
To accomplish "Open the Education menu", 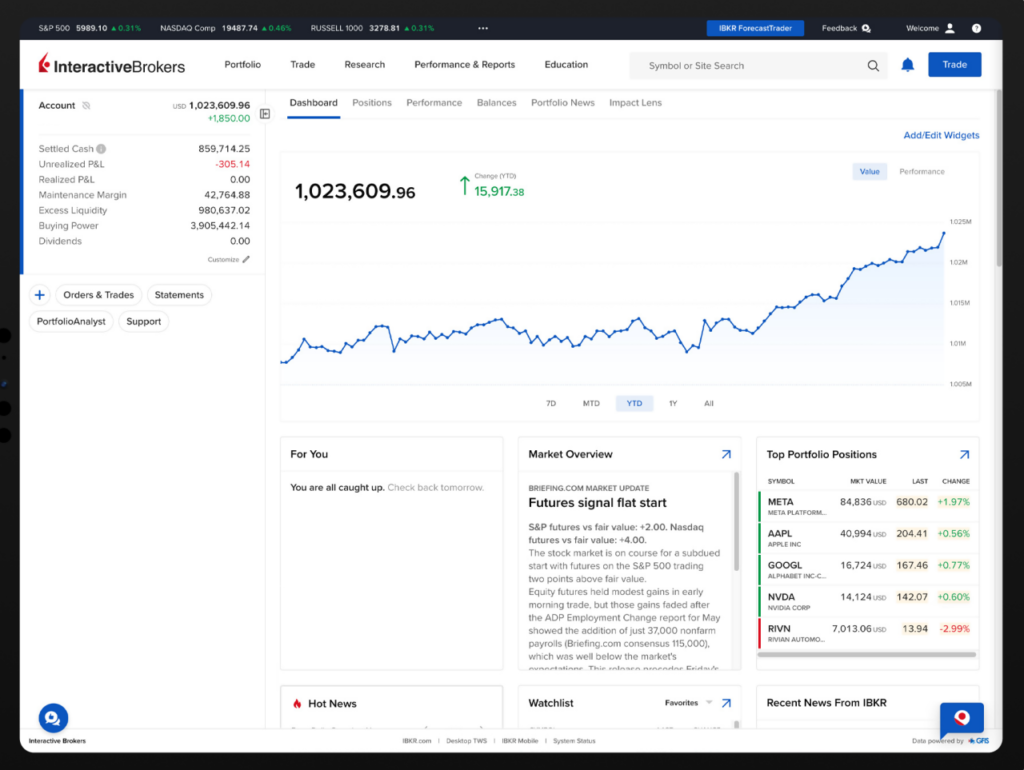I will [x=566, y=65].
